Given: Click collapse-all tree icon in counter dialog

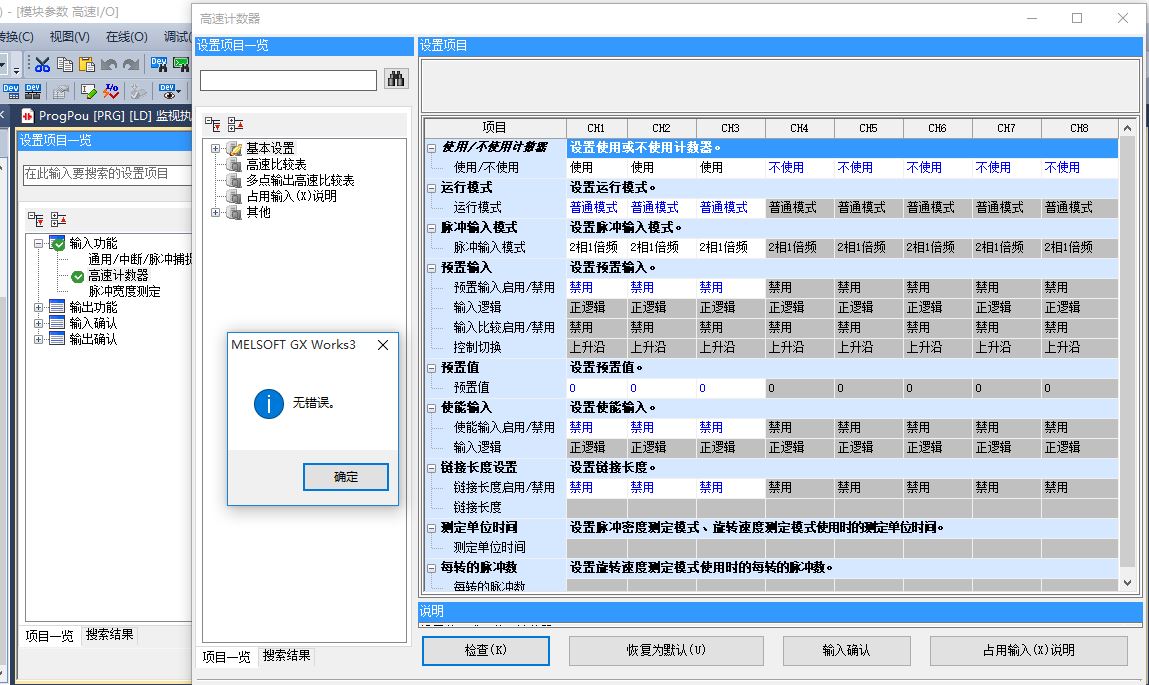Looking at the screenshot, I should click(x=235, y=124).
